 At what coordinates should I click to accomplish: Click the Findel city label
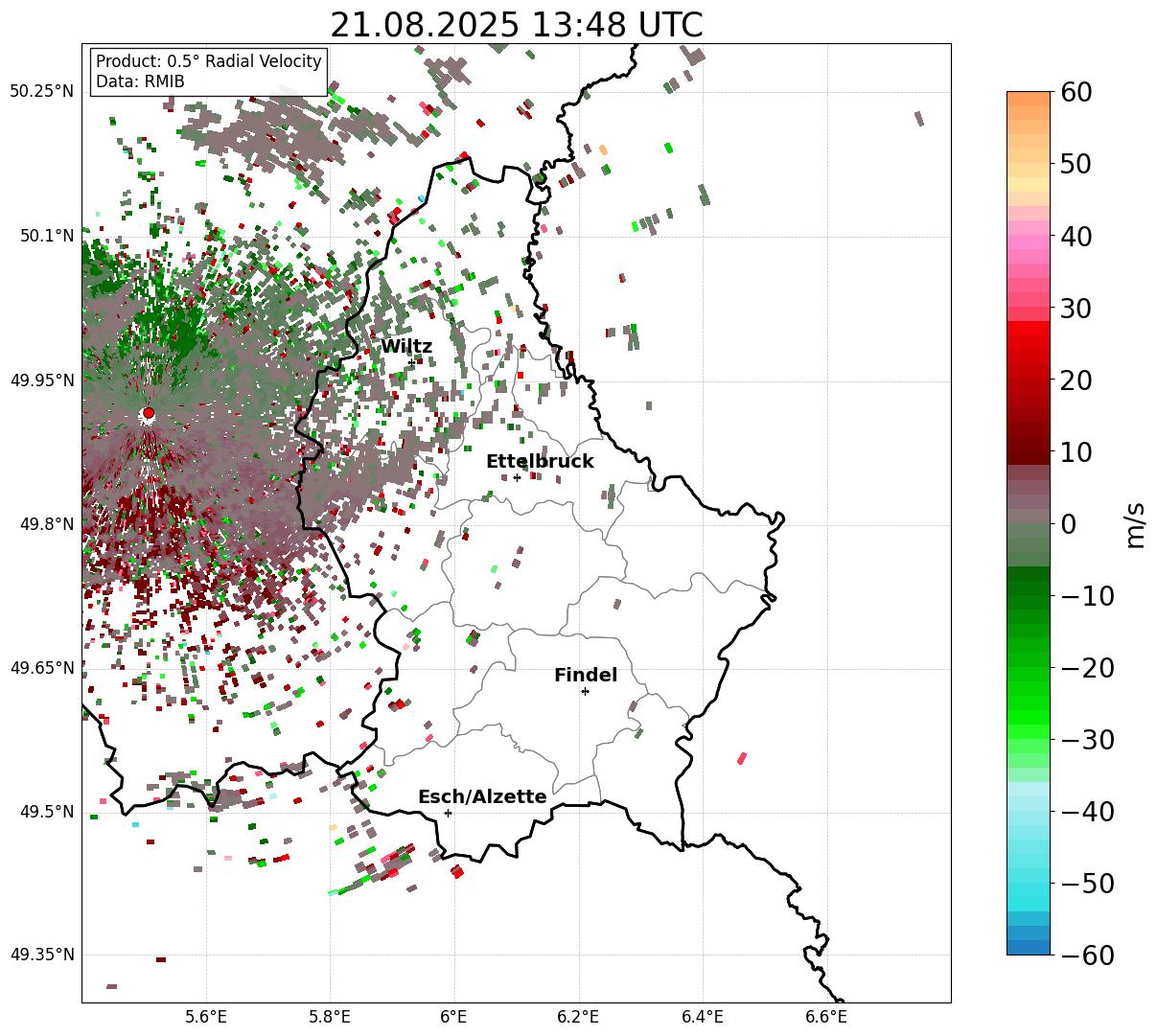(x=586, y=676)
